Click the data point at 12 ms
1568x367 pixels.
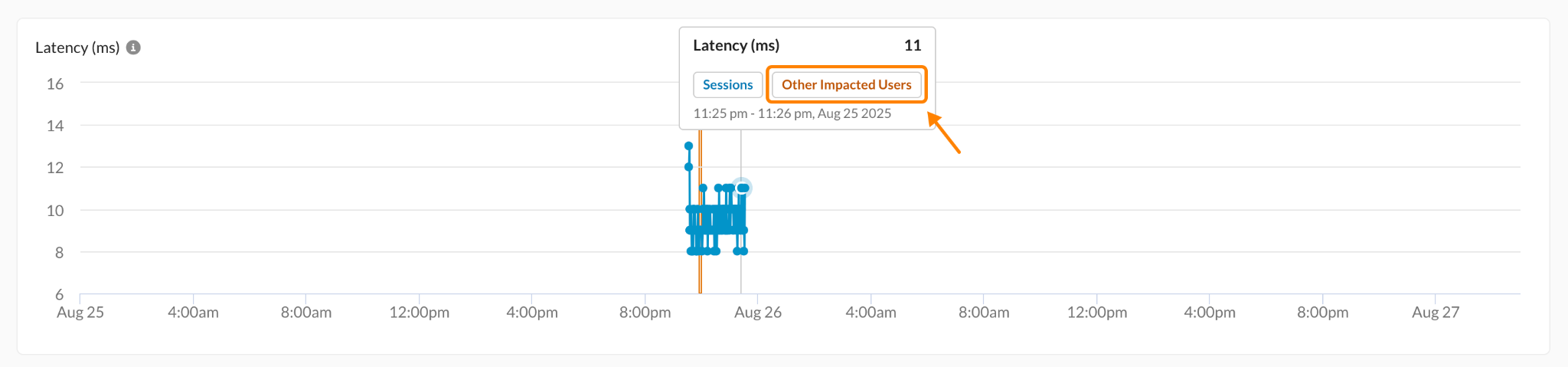click(x=688, y=167)
